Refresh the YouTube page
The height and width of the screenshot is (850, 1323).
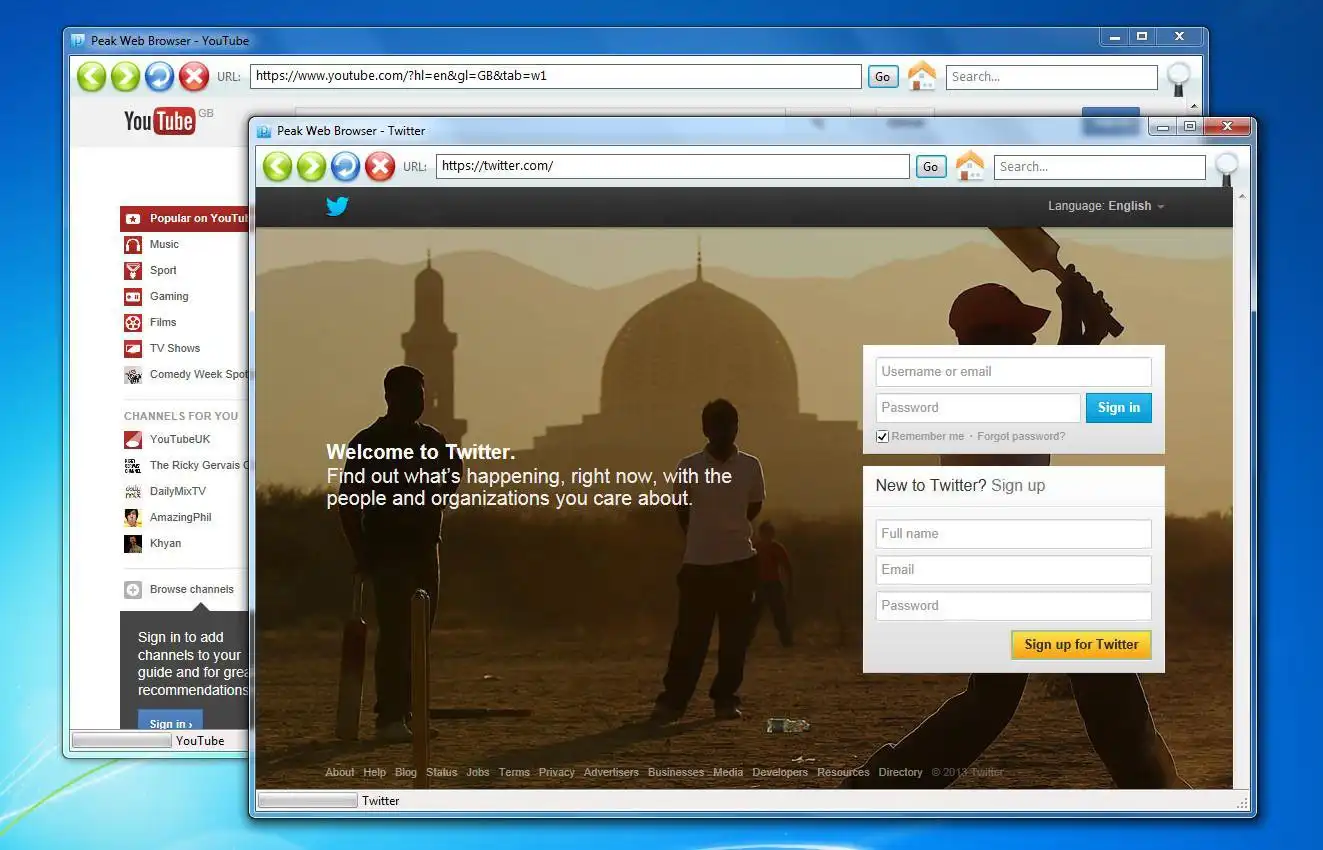[x=160, y=77]
